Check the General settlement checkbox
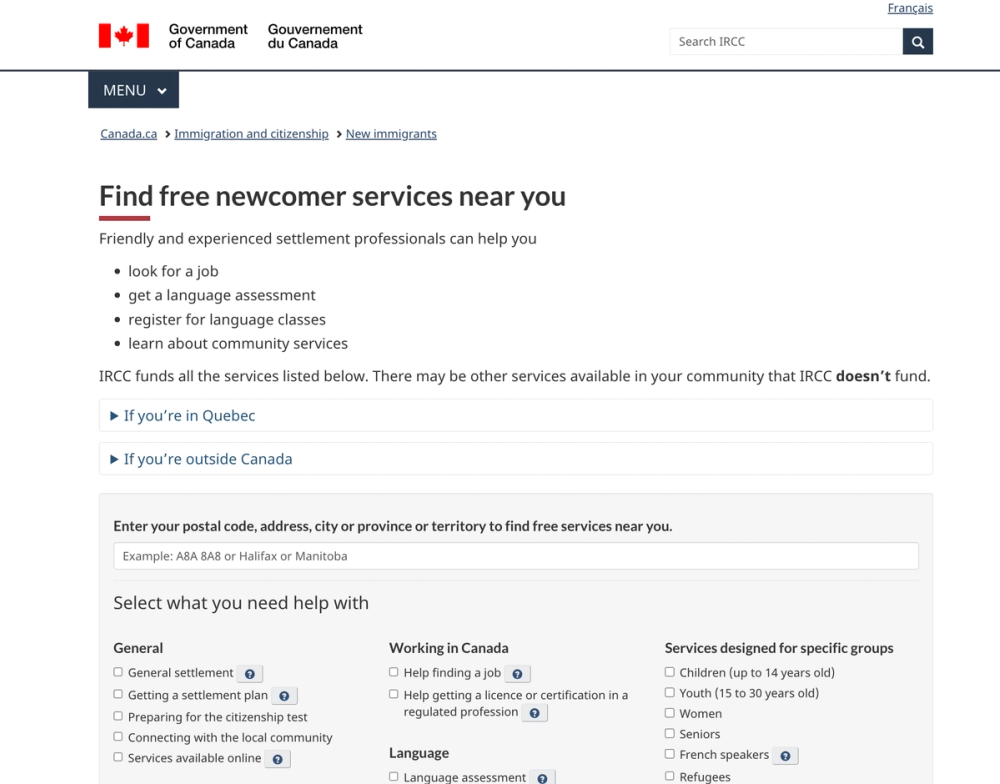1000x784 pixels. [x=118, y=673]
